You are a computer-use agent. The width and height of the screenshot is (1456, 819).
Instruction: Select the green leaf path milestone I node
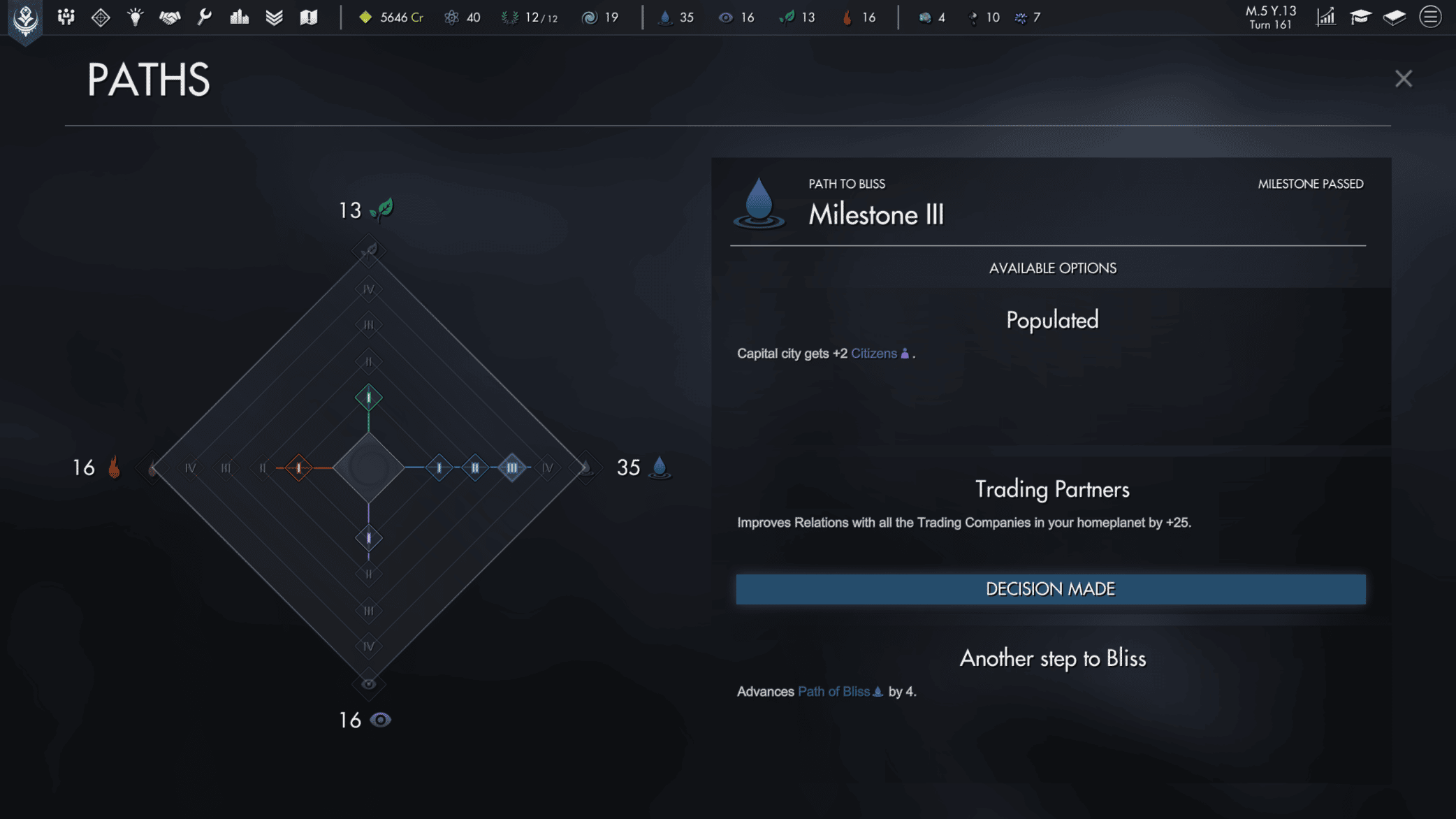pos(368,398)
